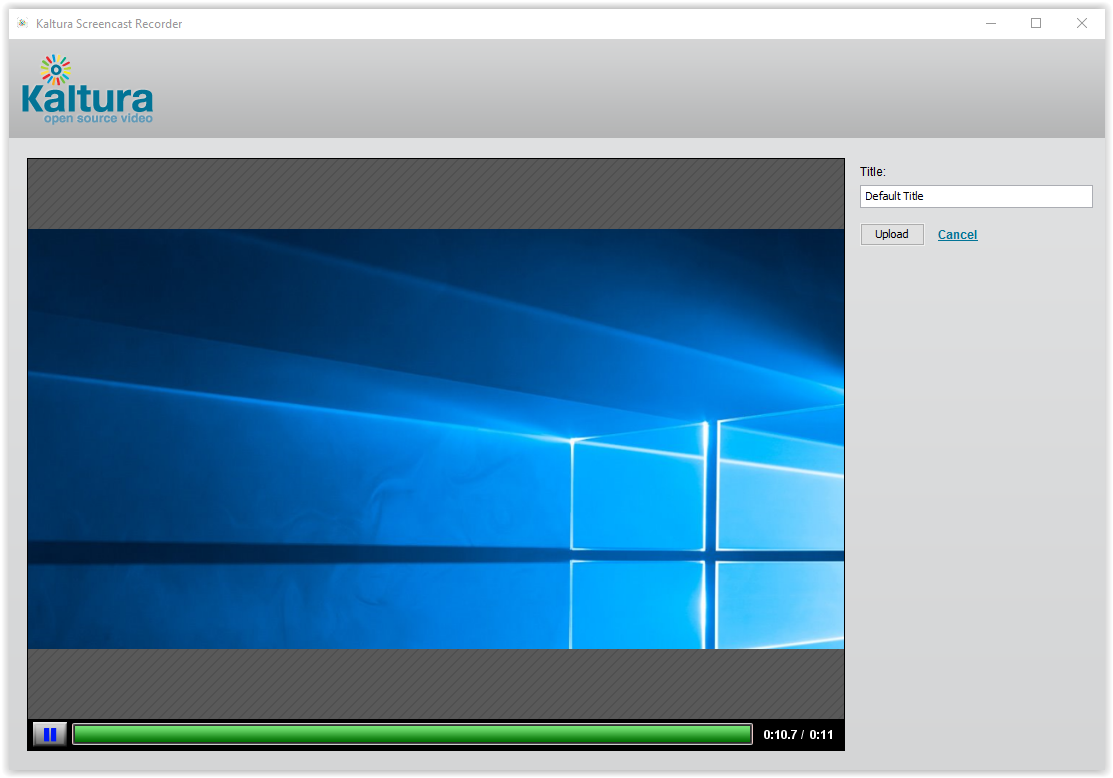Click the Title: field label
This screenshot has width=1113, height=778.
(873, 172)
